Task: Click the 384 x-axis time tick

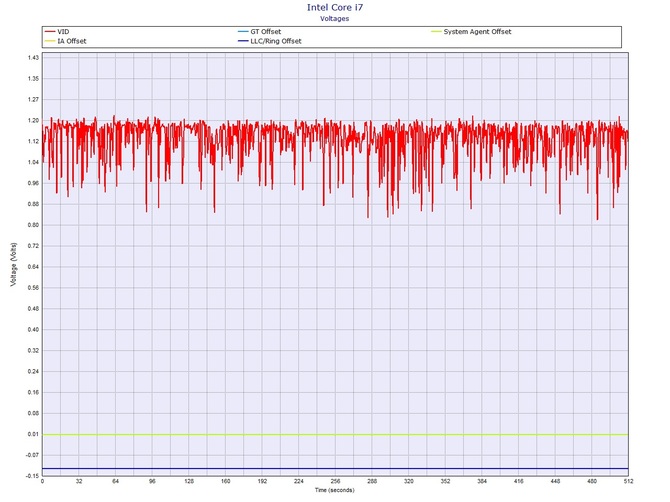Action: click(x=482, y=481)
